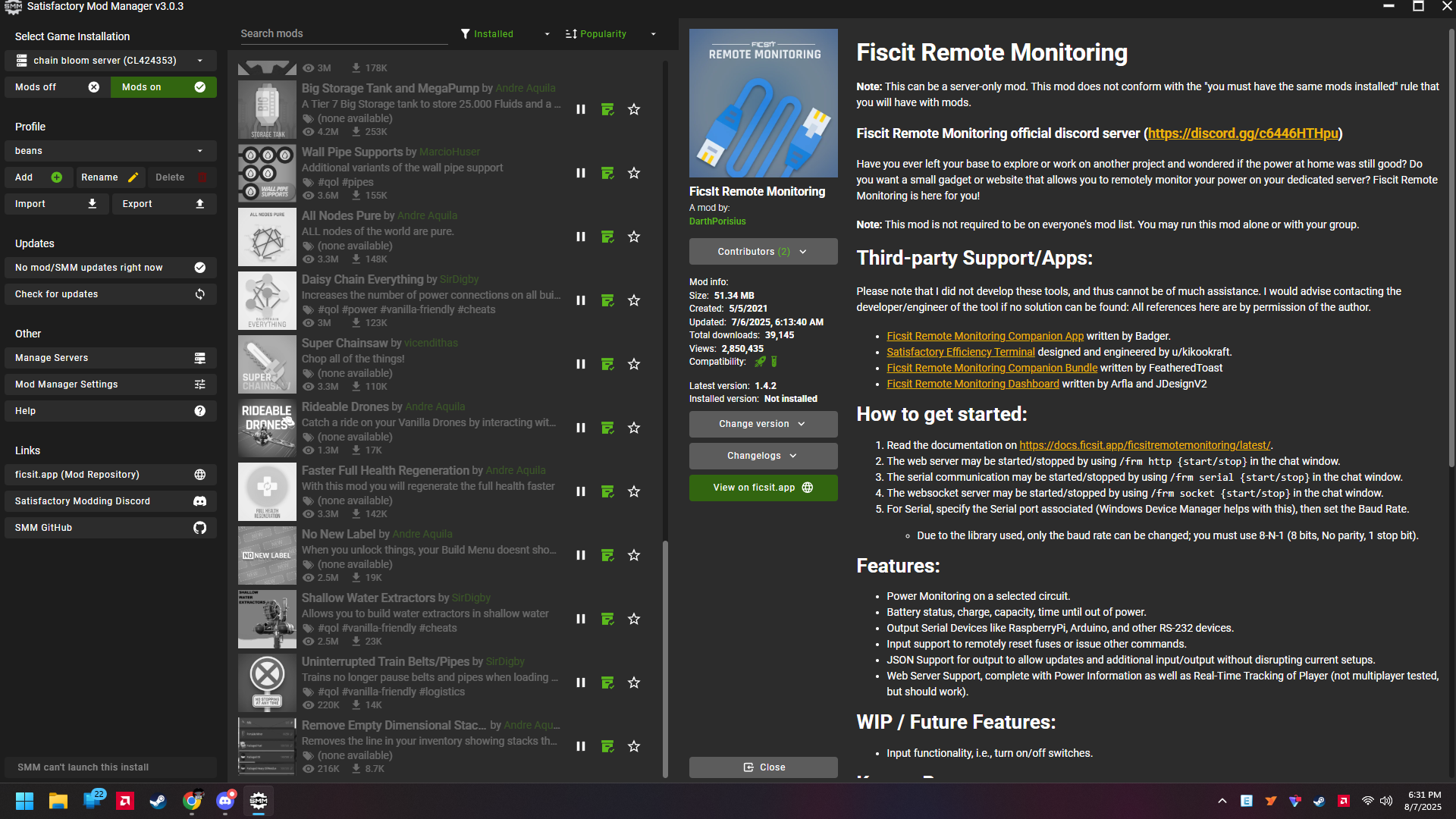Image resolution: width=1456 pixels, height=819 pixels.
Task: Favorite the No New Label mod
Action: [634, 555]
